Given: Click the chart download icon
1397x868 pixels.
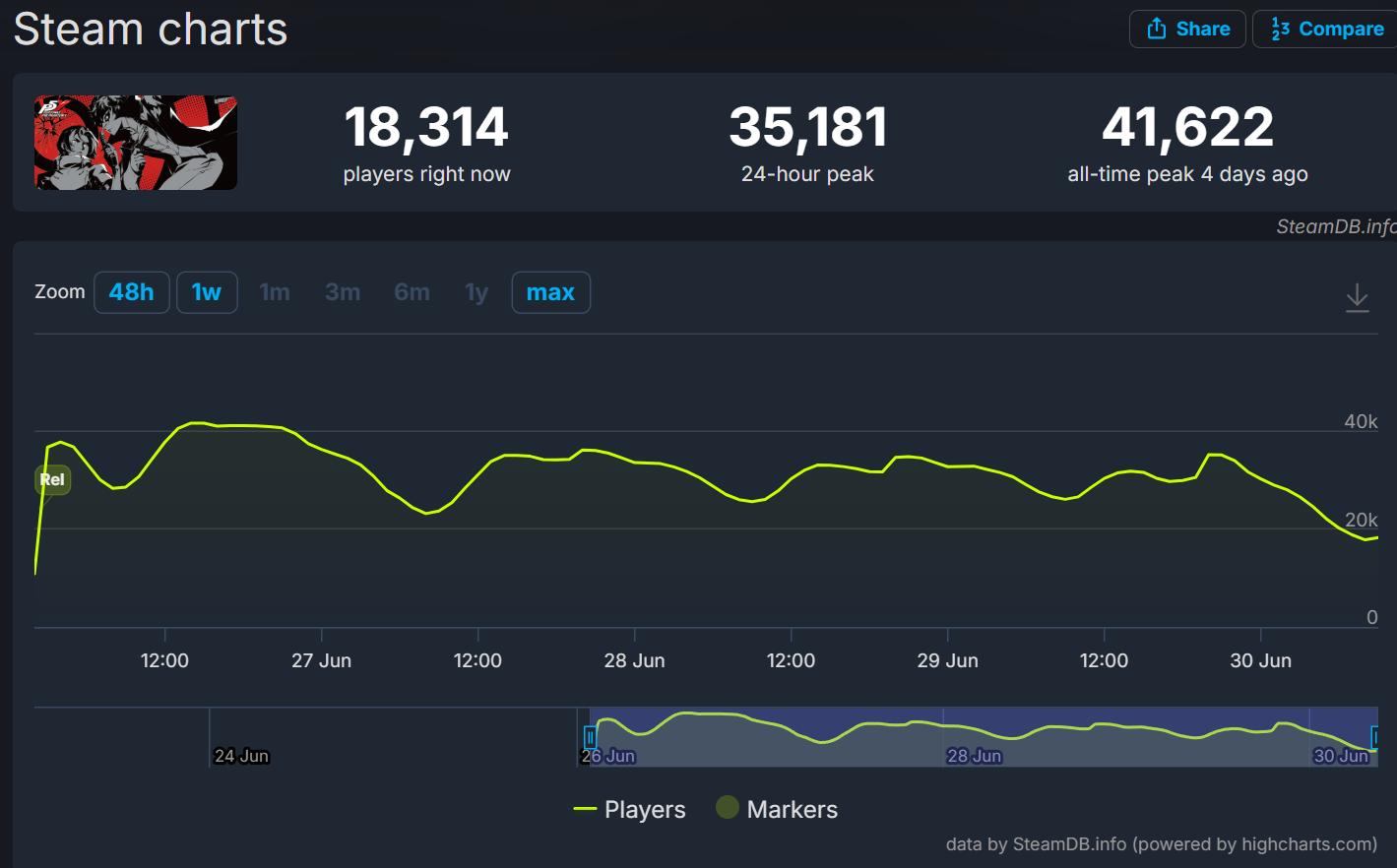Looking at the screenshot, I should [1357, 297].
